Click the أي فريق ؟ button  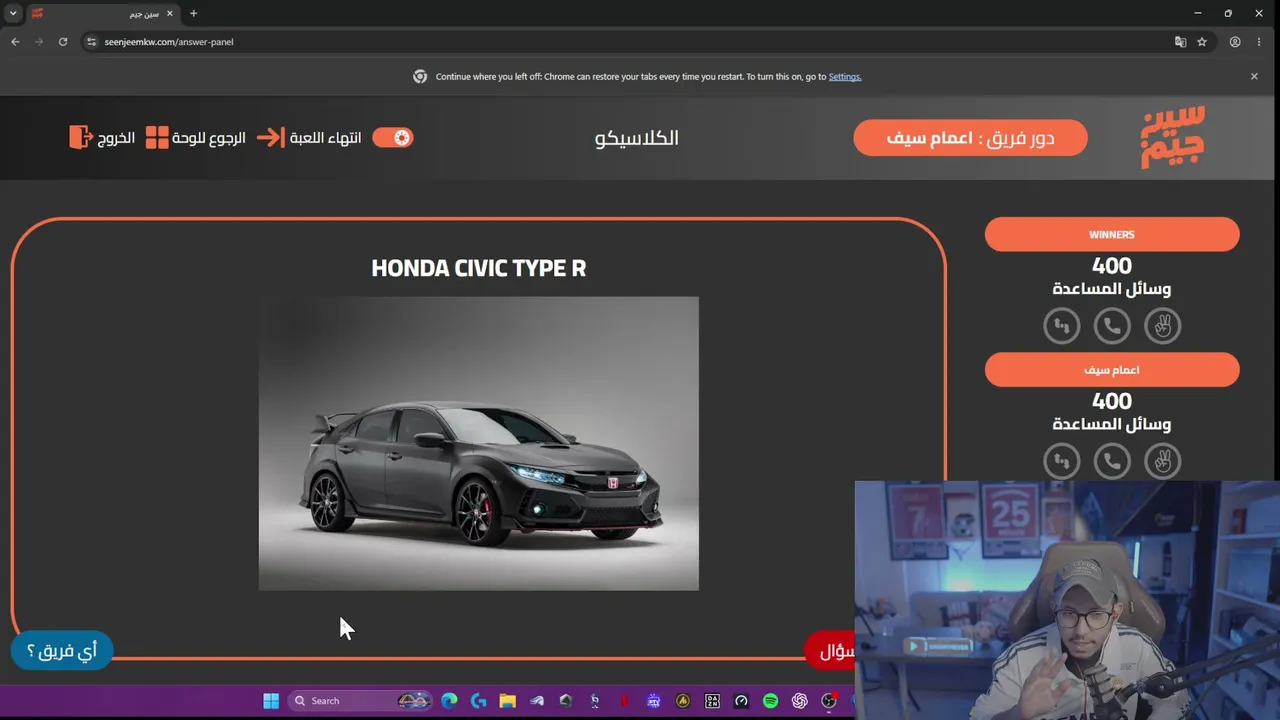(62, 651)
